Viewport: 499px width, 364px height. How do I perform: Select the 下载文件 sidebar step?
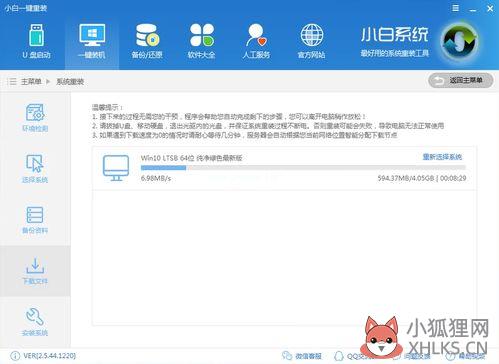coord(35,271)
